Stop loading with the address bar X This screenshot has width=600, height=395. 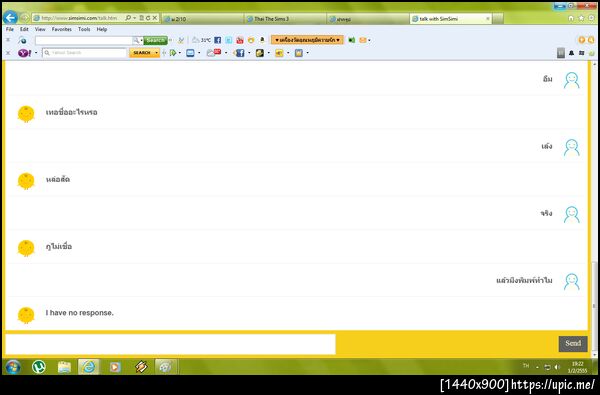point(155,18)
